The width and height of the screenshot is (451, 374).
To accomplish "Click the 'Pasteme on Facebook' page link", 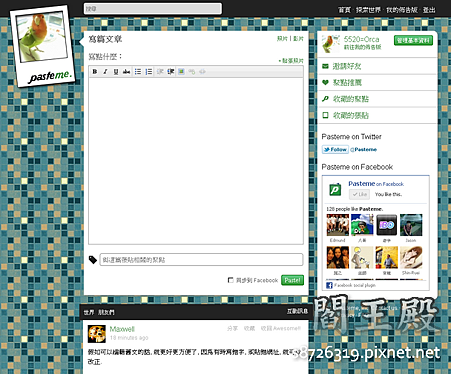I will (x=376, y=184).
